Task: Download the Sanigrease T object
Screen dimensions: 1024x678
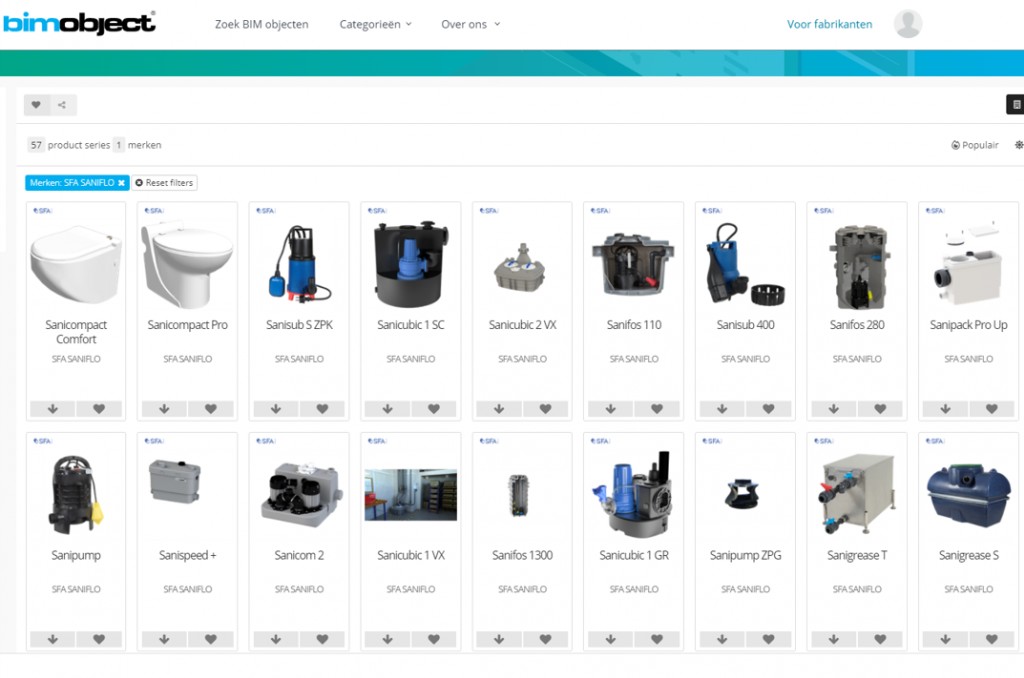Action: coord(834,639)
